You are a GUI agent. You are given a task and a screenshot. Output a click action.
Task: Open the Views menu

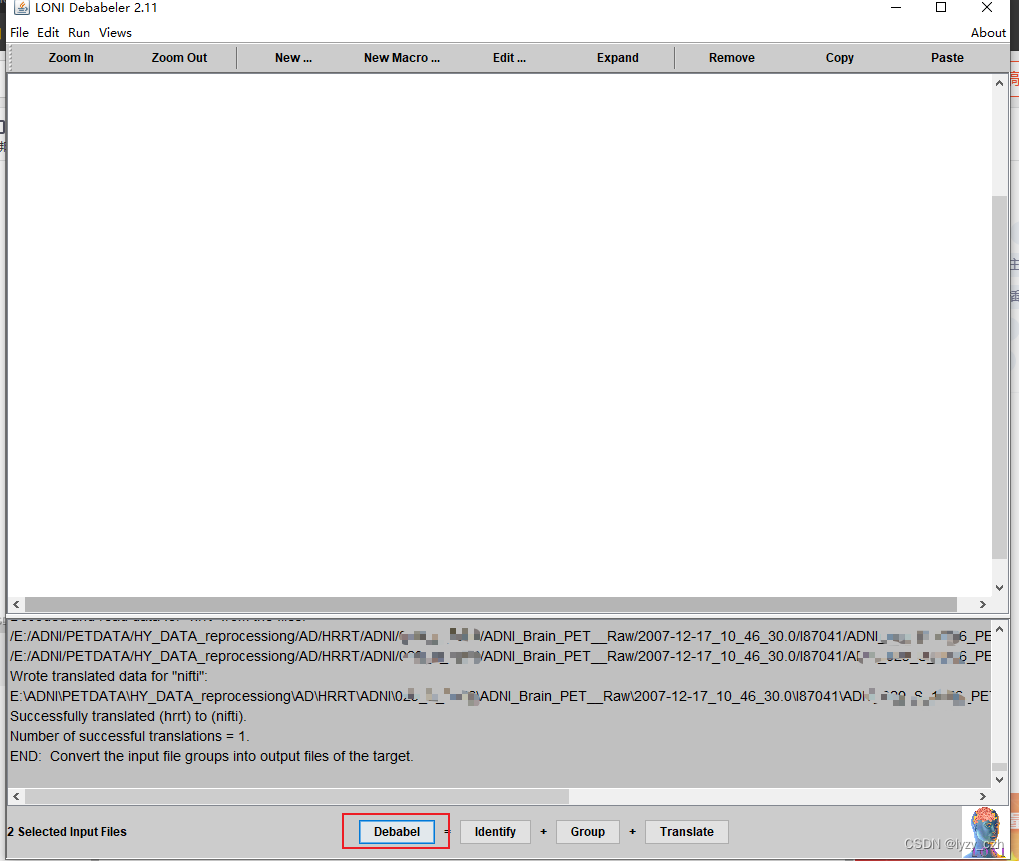pos(116,32)
